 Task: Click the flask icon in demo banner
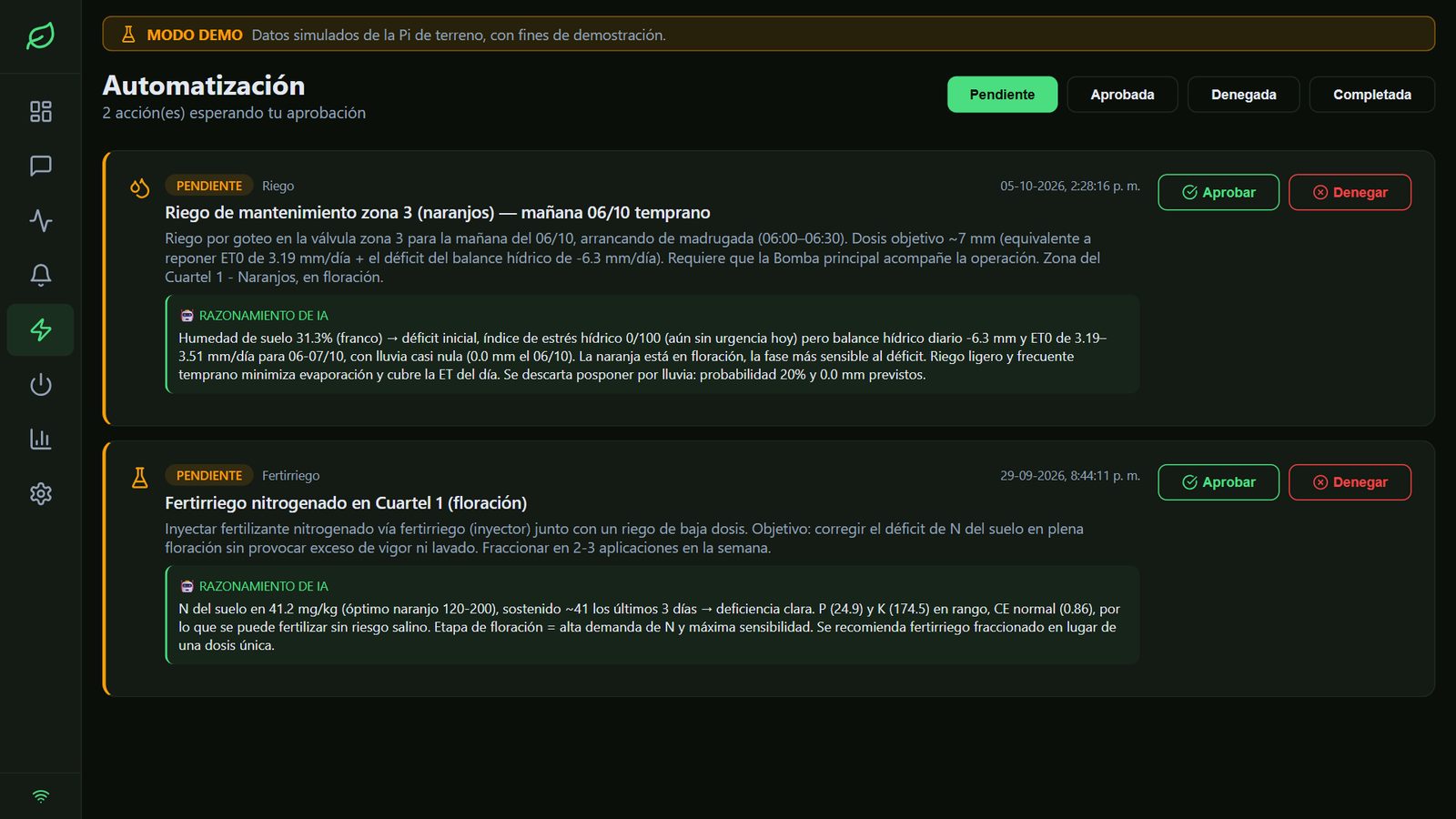click(x=128, y=35)
